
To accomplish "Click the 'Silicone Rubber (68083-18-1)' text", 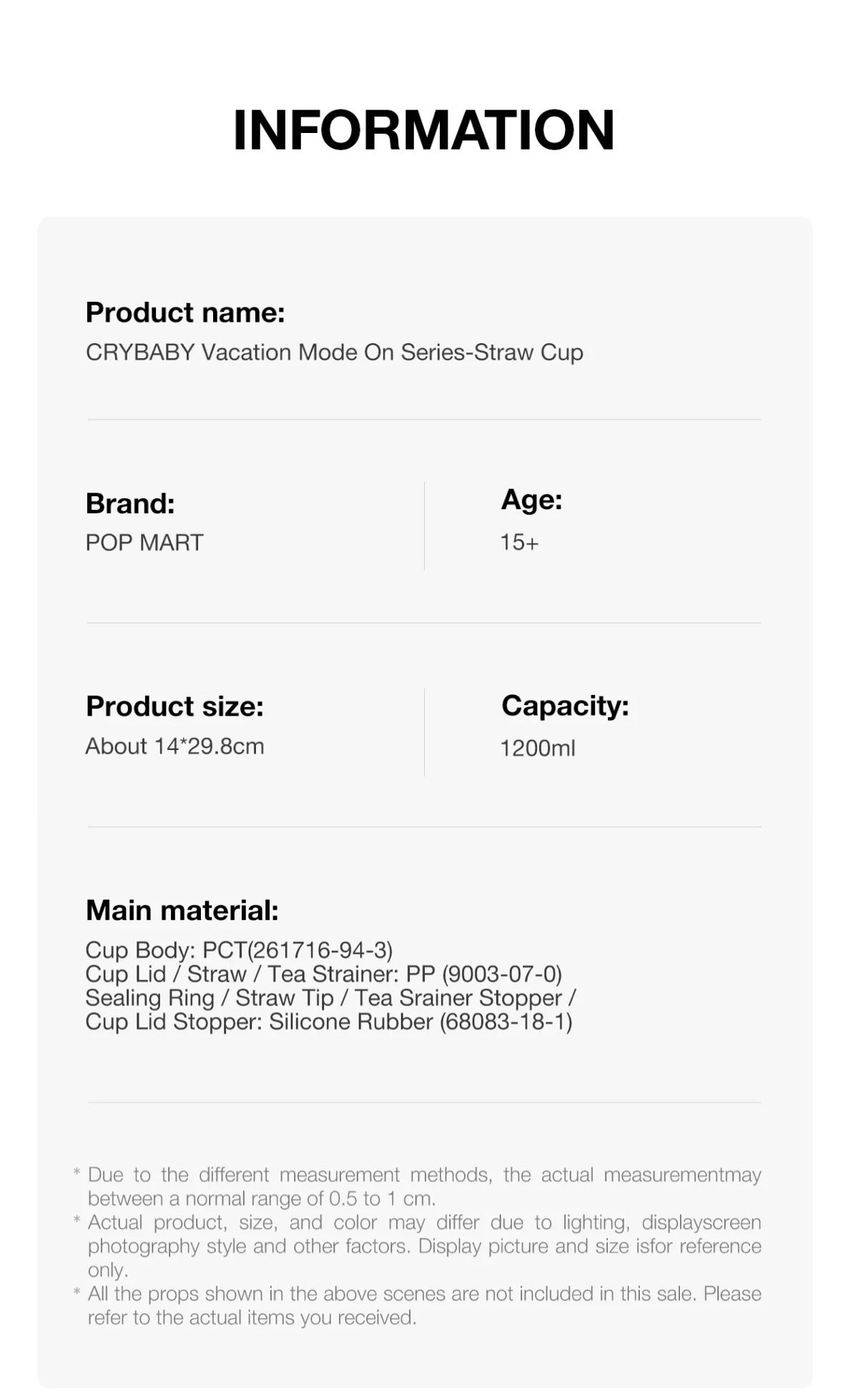I will coord(420,1022).
